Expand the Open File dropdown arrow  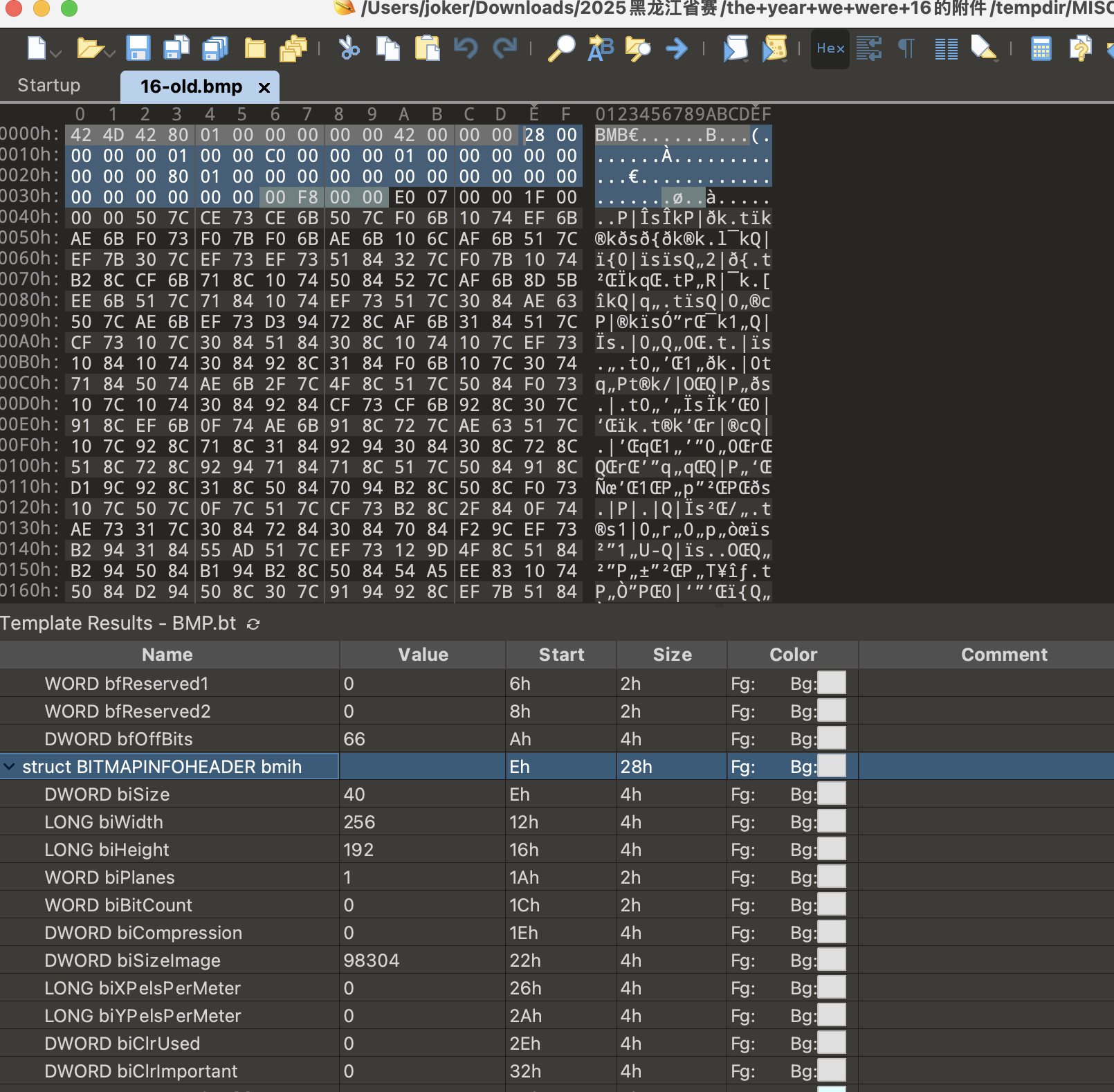[110, 53]
